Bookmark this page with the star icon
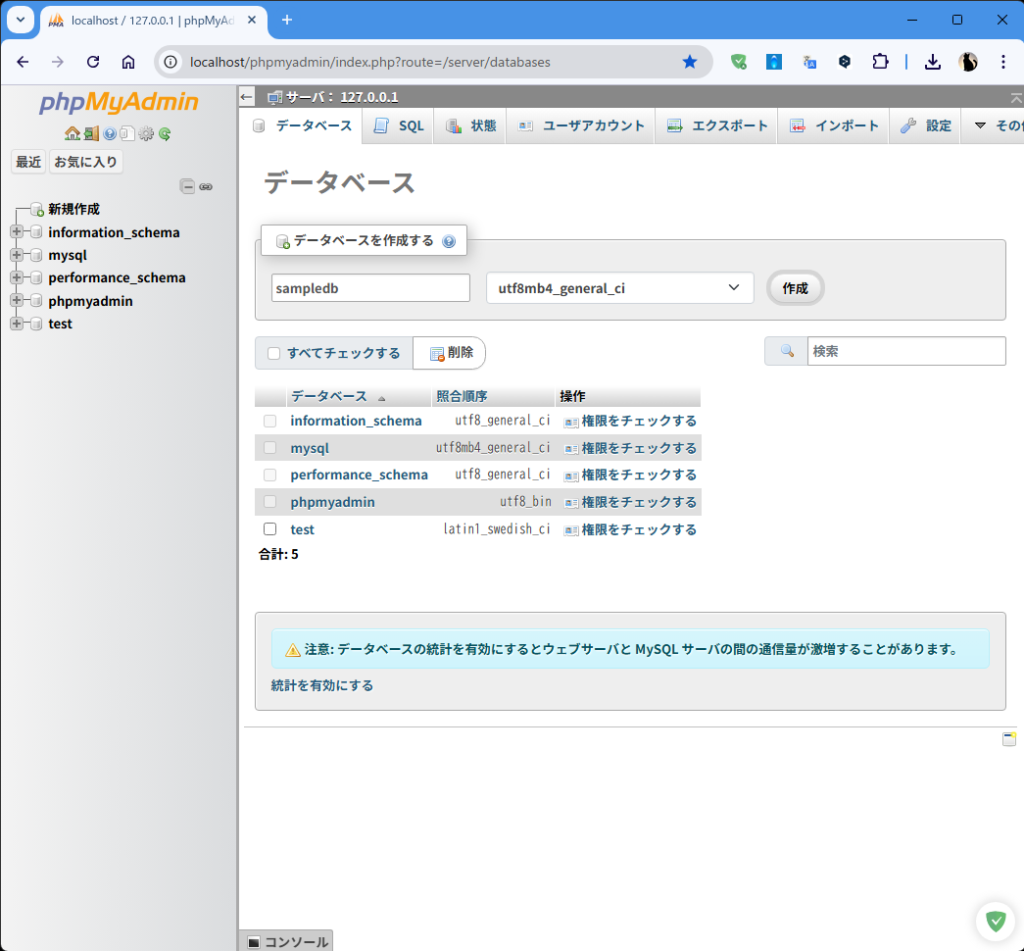 coord(689,62)
